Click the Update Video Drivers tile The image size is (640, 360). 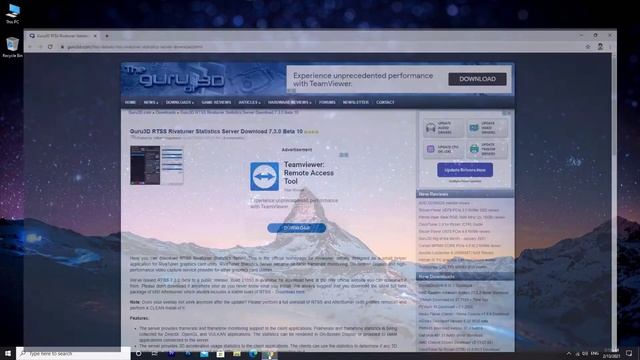(487, 128)
